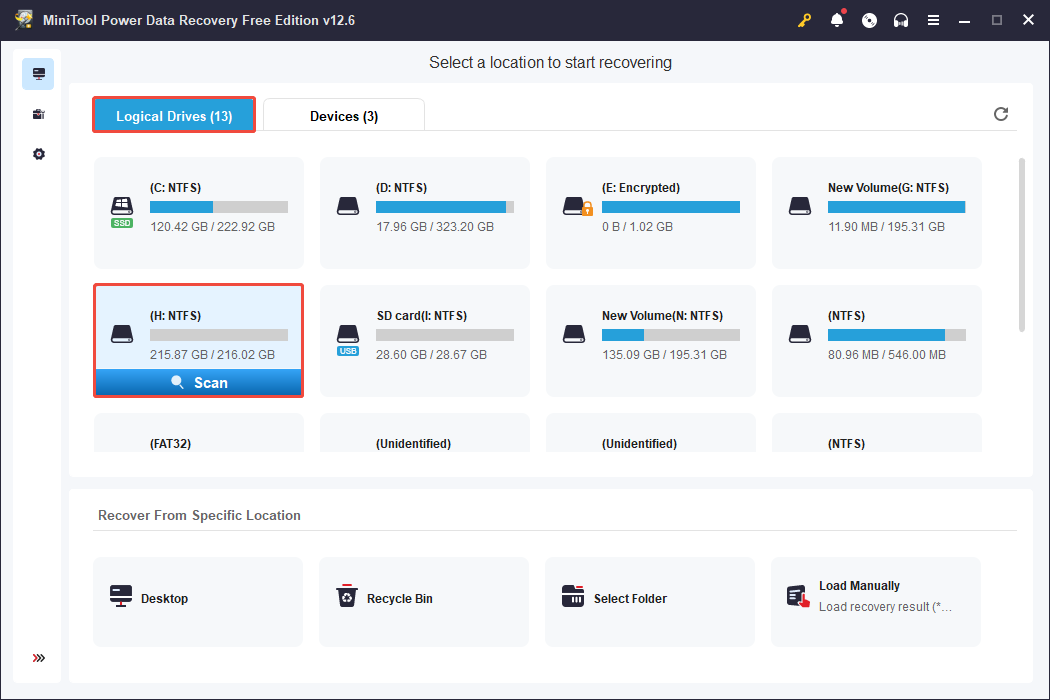
Task: Switch to the Devices (3) tab
Action: [x=344, y=116]
